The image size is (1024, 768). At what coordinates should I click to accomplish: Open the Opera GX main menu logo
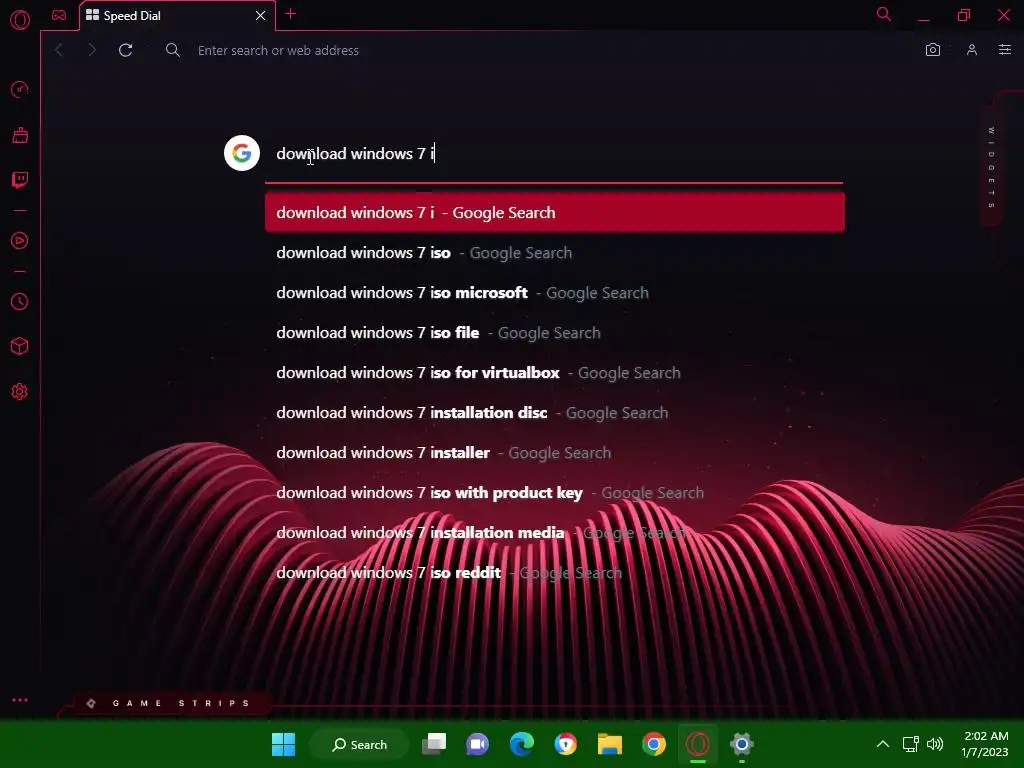pos(20,20)
